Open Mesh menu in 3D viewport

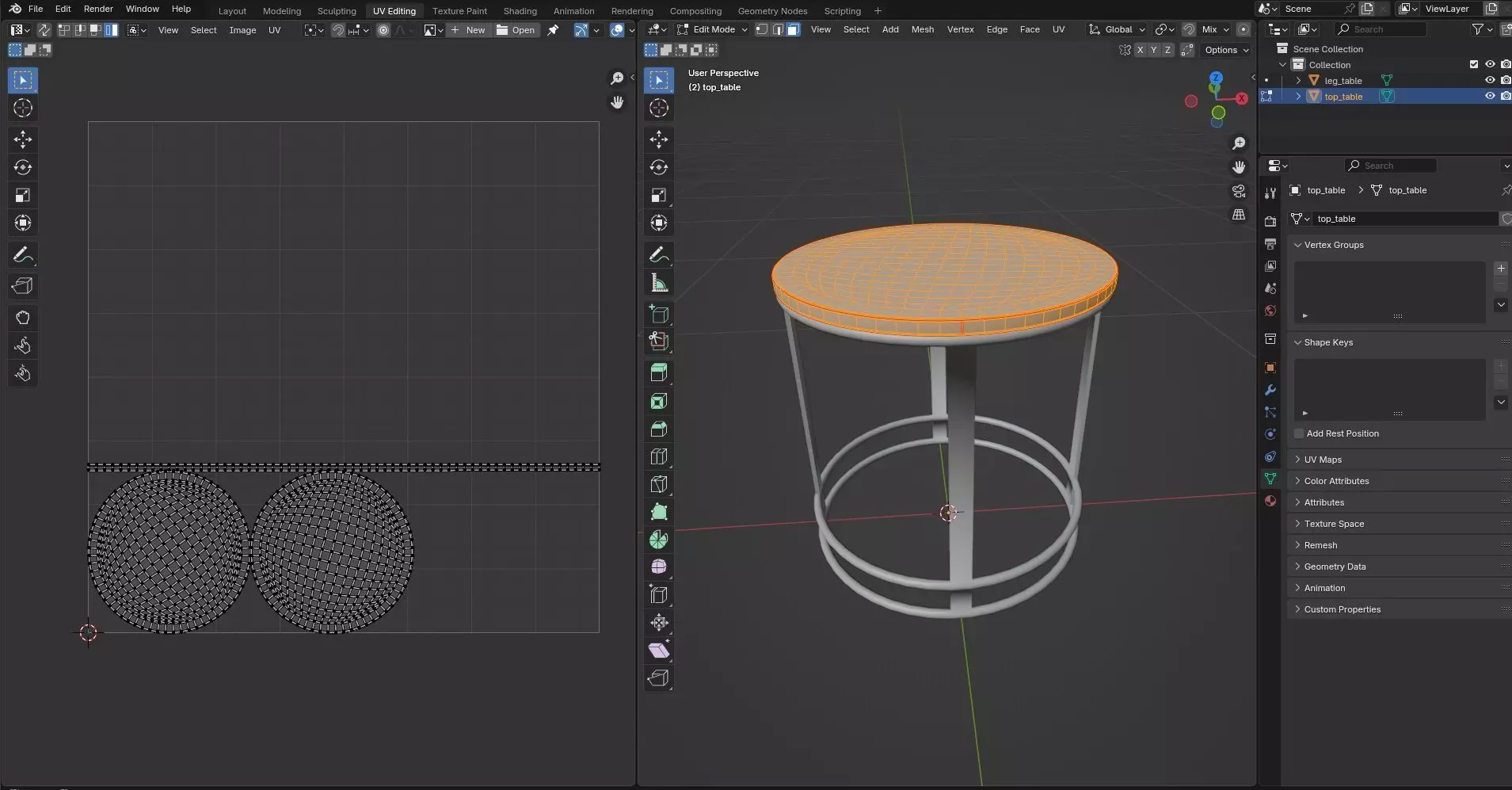coord(922,29)
